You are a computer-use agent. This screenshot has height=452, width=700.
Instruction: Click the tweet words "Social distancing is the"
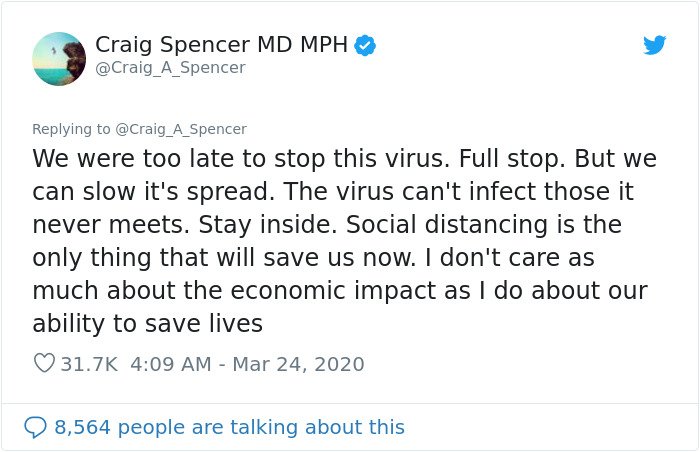click(x=483, y=225)
